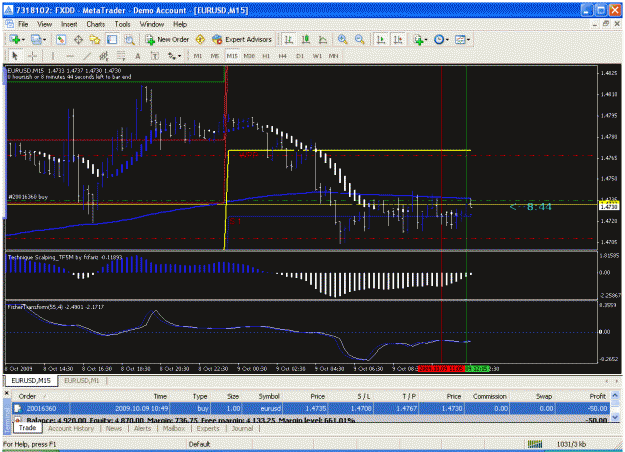
Task: Open the Insert menu
Action: (69, 24)
